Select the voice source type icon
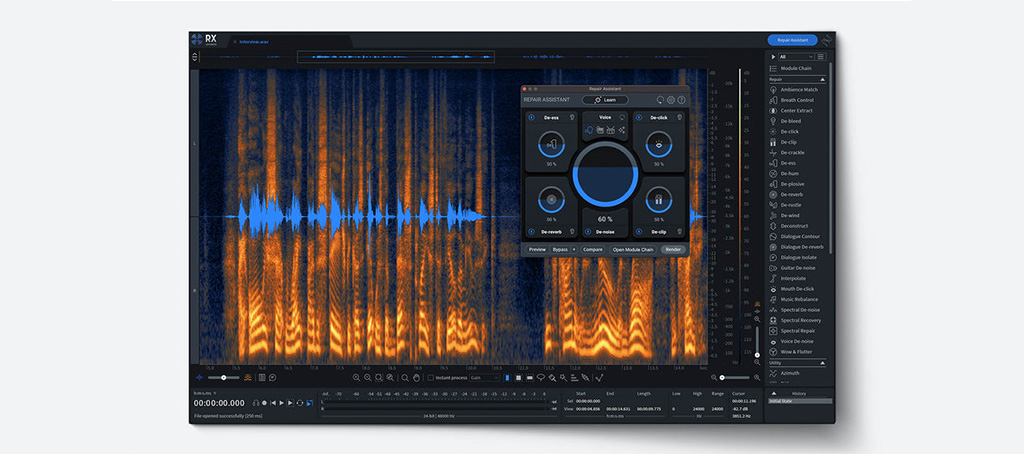 click(x=588, y=130)
